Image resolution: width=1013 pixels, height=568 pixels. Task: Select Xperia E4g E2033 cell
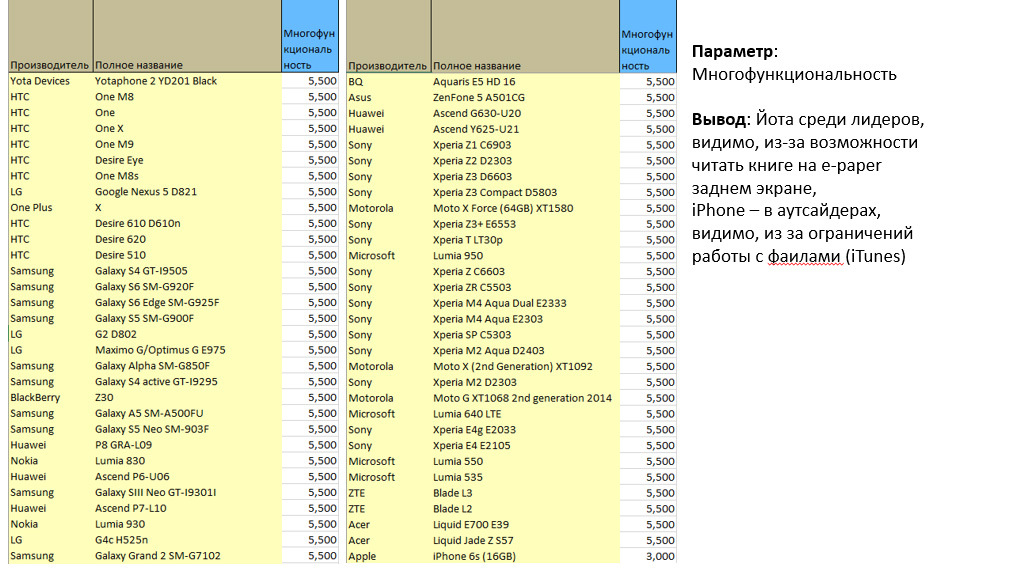525,430
